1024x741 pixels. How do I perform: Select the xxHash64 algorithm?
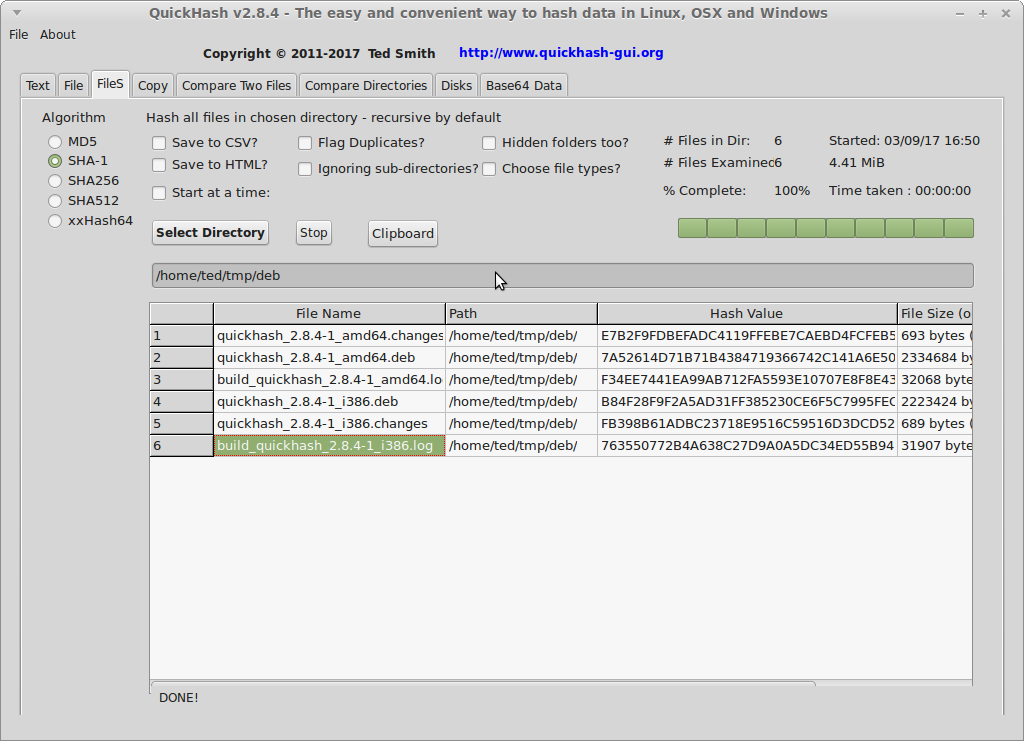(x=55, y=220)
